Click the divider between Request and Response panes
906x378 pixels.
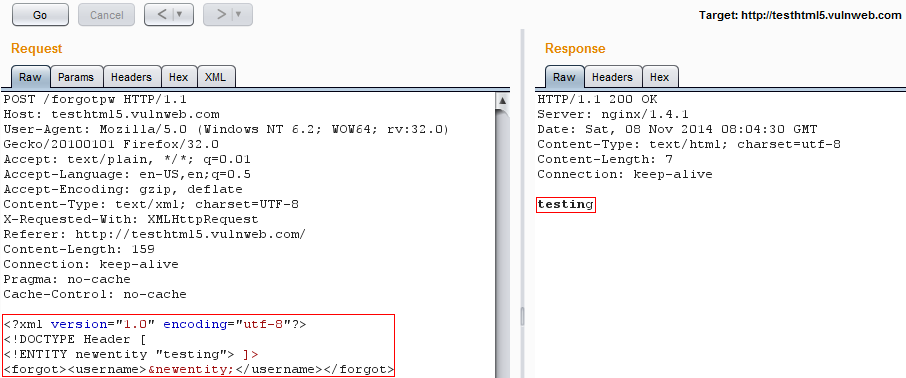[x=522, y=202]
